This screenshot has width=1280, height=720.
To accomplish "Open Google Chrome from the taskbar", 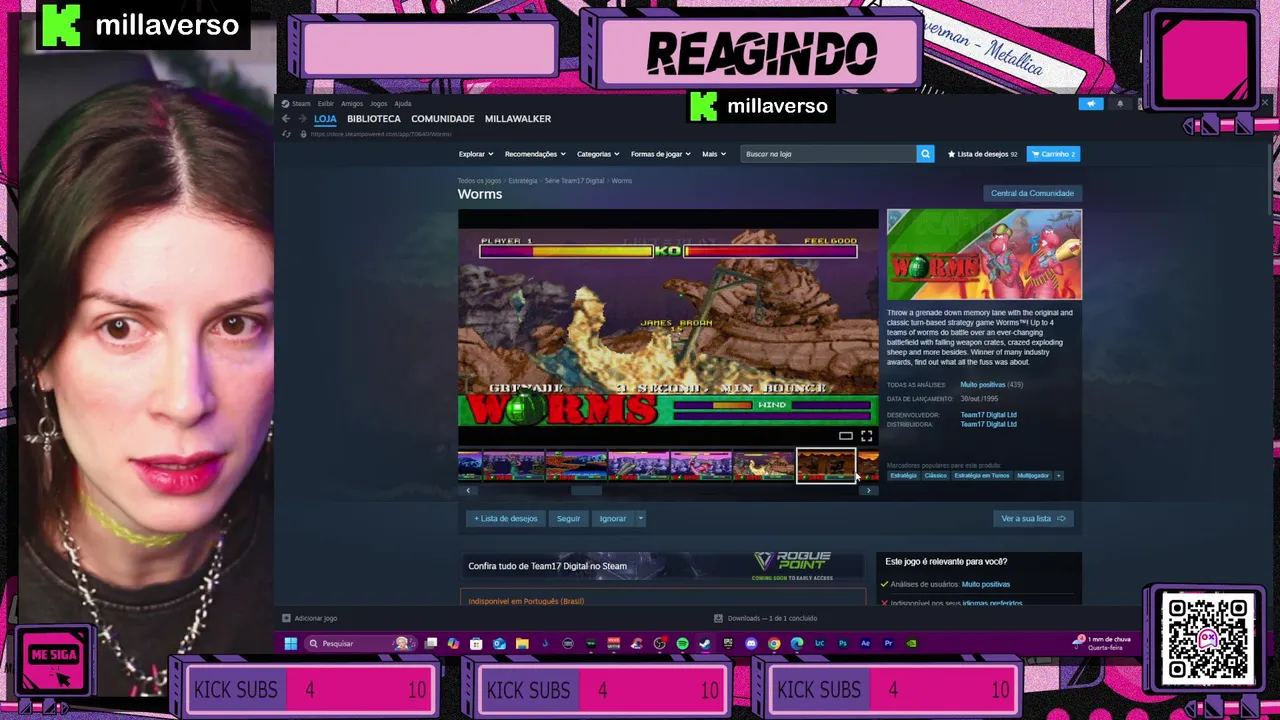I will point(774,643).
